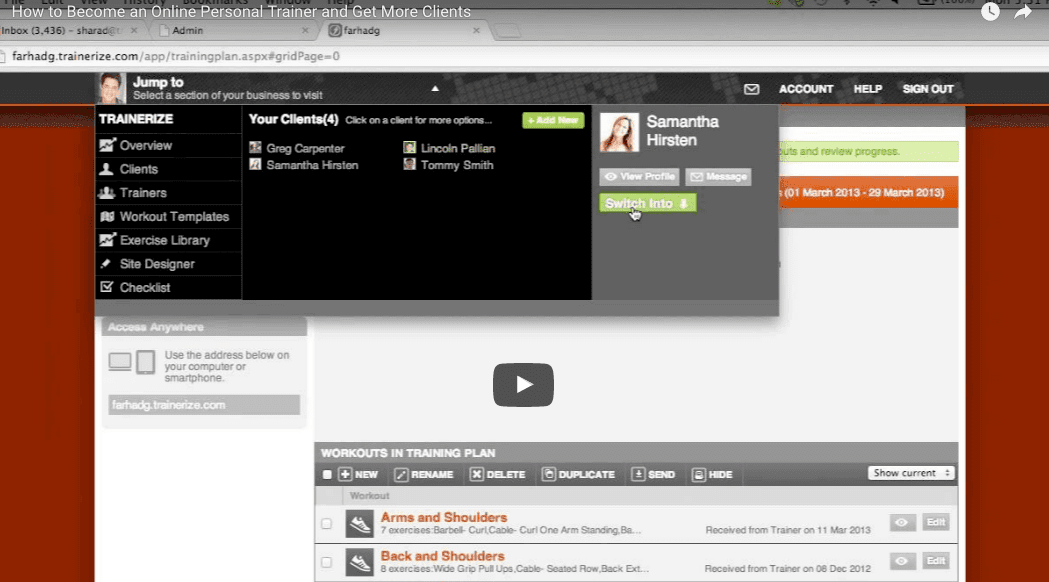Open the Back and Shoulders workout
Viewport: 1049px width, 582px height.
pos(442,556)
